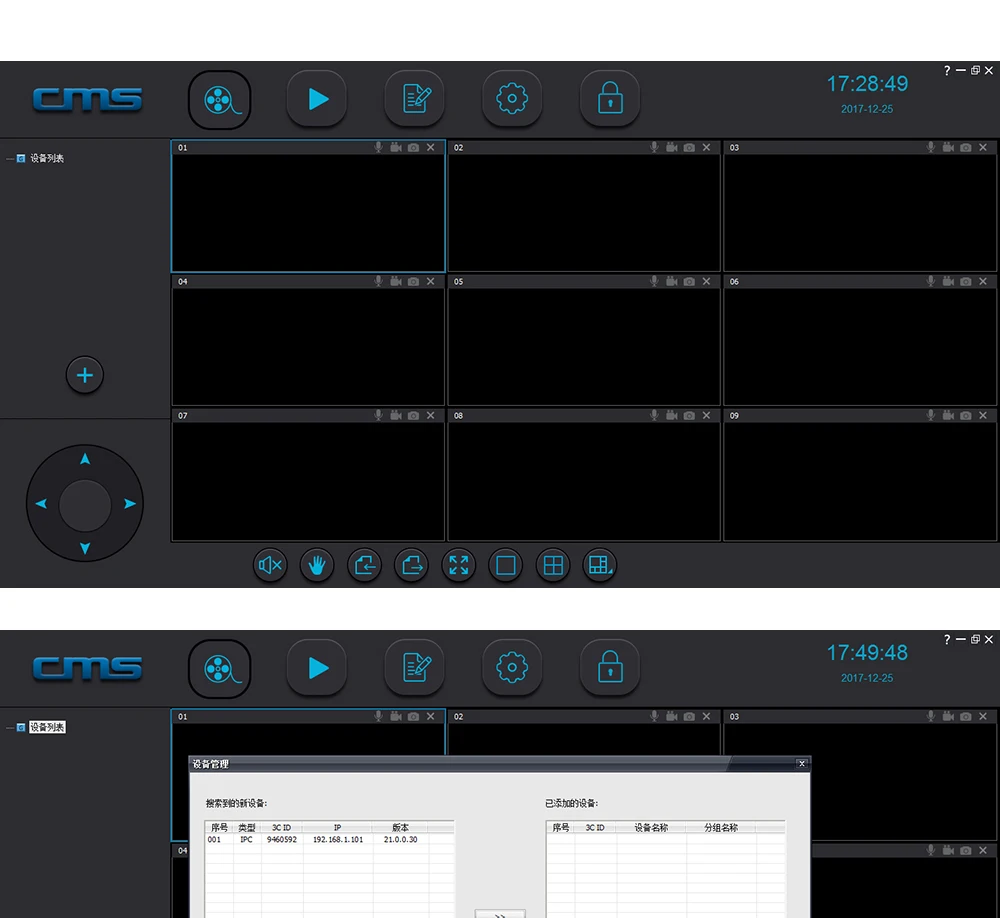Open live preview in the 17:28:49 window
Viewport: 1000px width, 918px height.
219,100
